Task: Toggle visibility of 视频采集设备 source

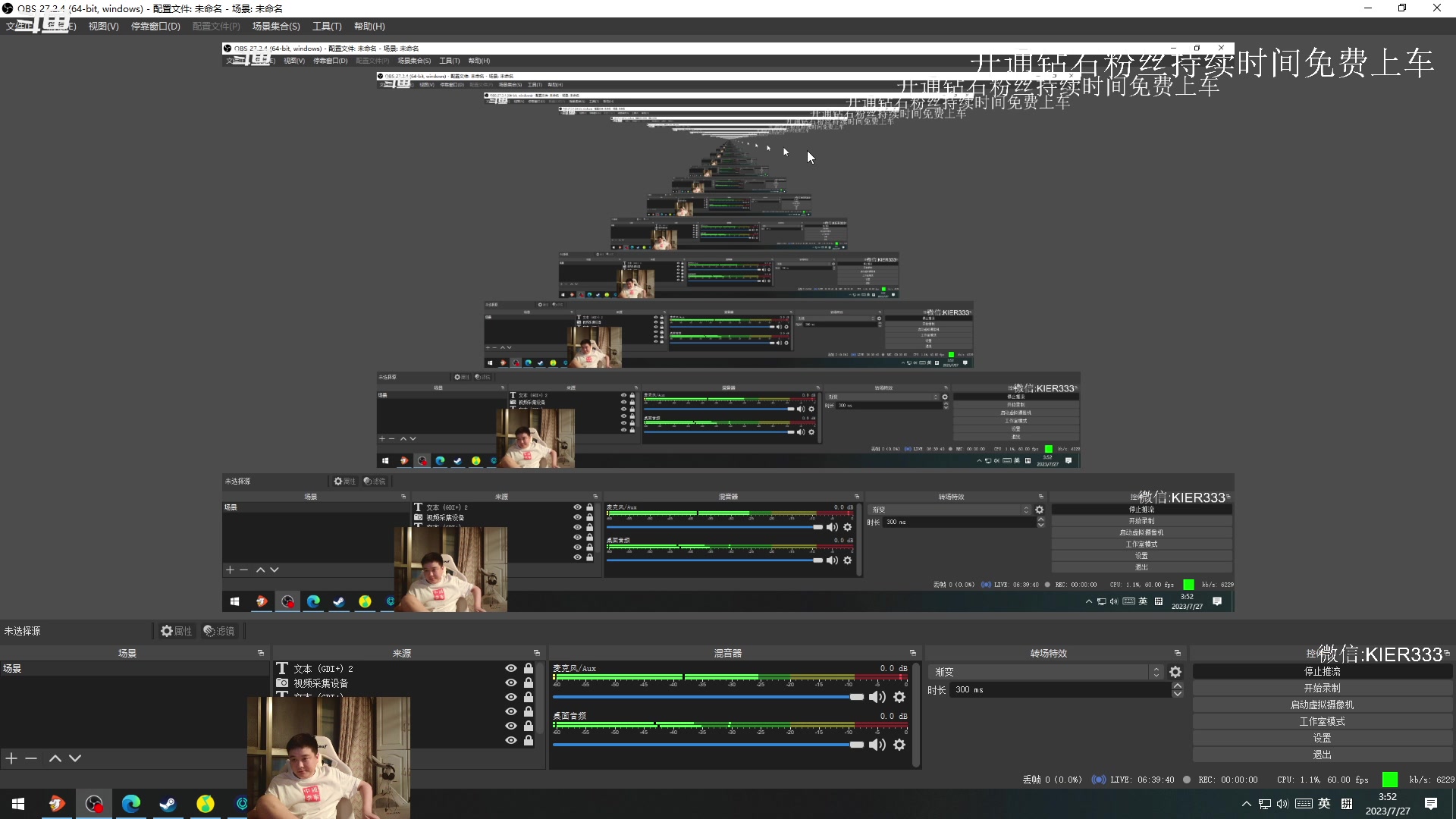Action: [x=511, y=682]
